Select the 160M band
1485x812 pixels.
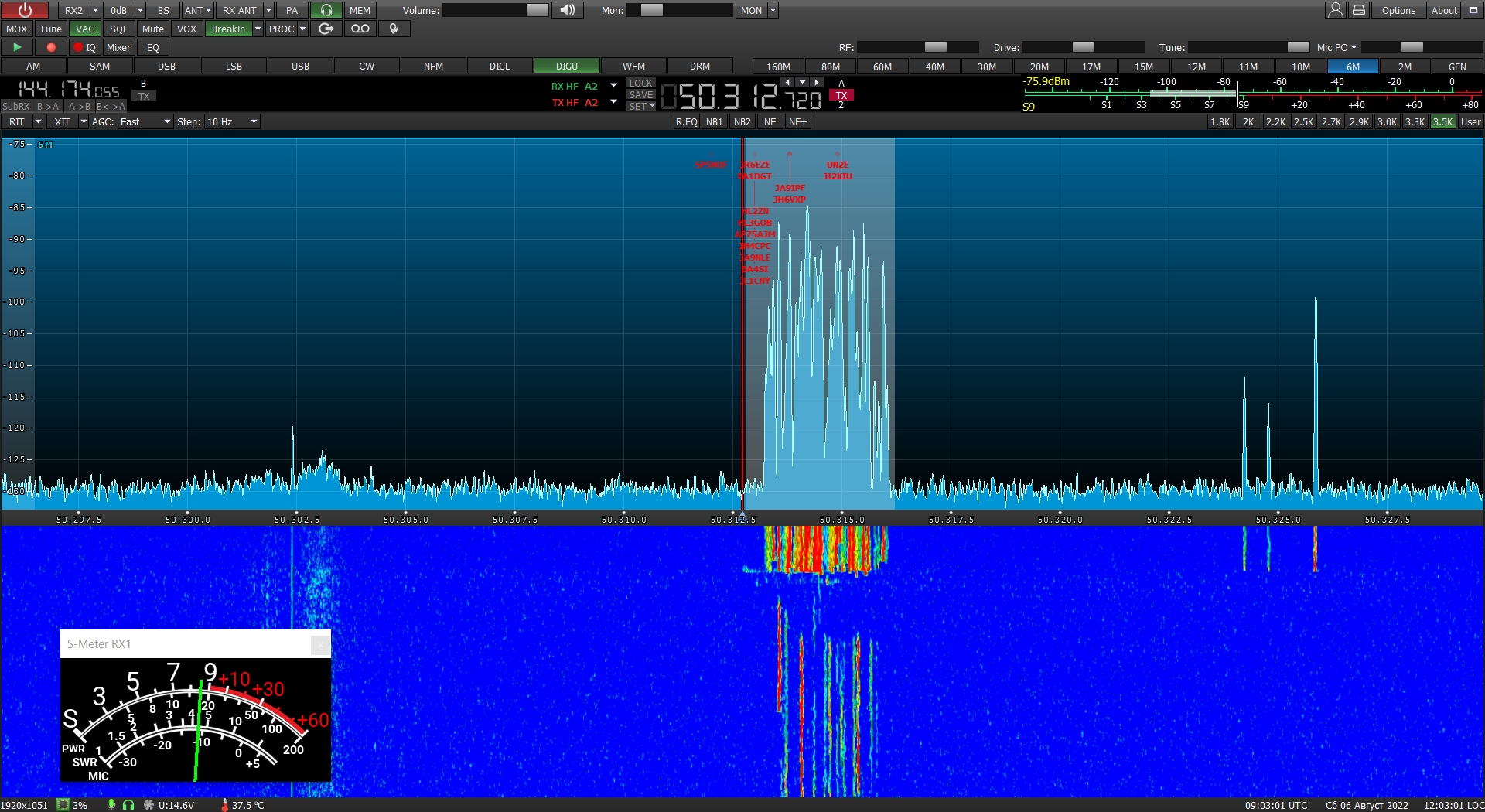click(x=778, y=67)
